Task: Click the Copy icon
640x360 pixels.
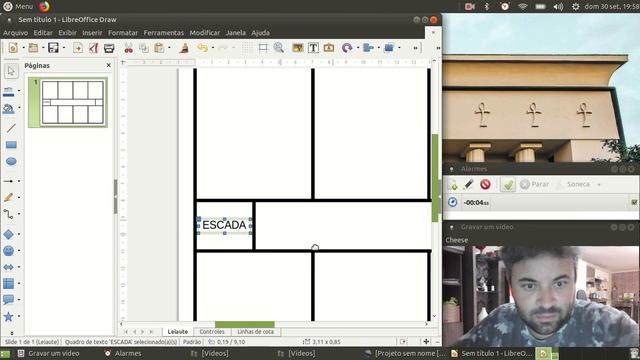Action: (143, 48)
